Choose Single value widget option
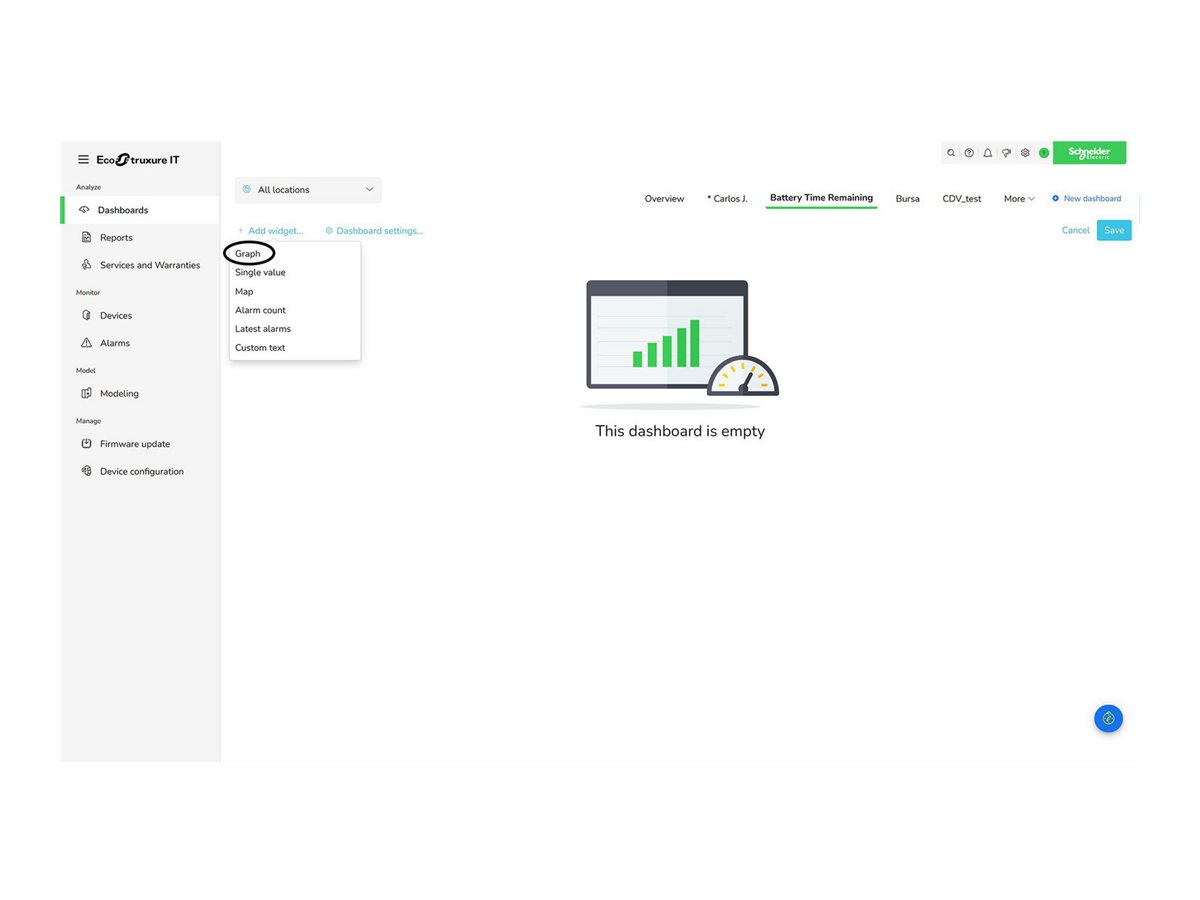 (x=260, y=273)
